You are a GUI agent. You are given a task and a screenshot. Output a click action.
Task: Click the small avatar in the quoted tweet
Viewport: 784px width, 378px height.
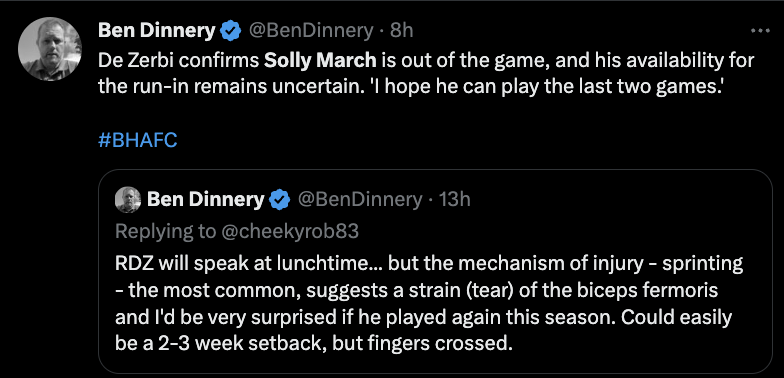pyautogui.click(x=128, y=200)
